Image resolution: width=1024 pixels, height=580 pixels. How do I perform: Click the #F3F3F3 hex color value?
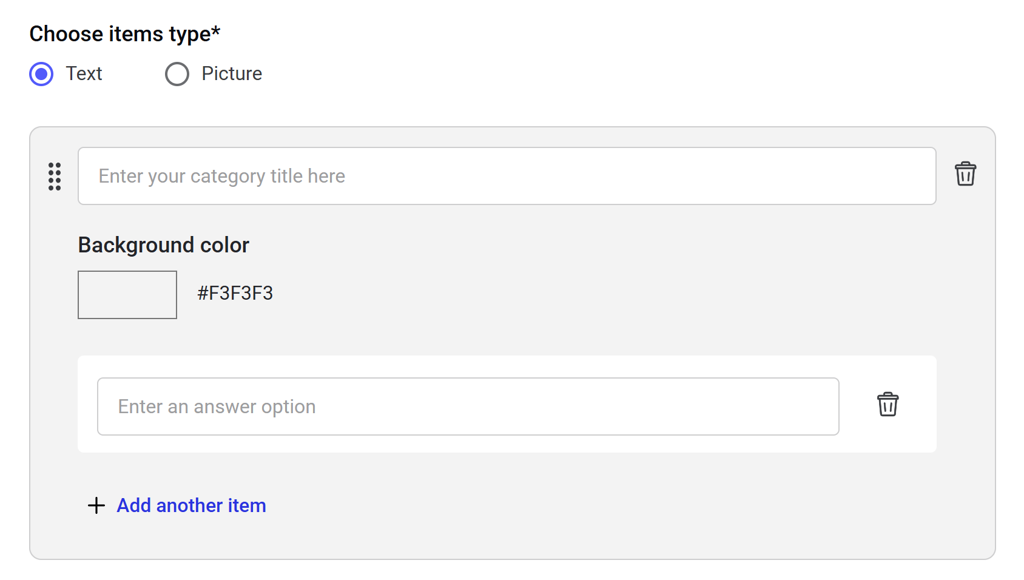tap(235, 294)
